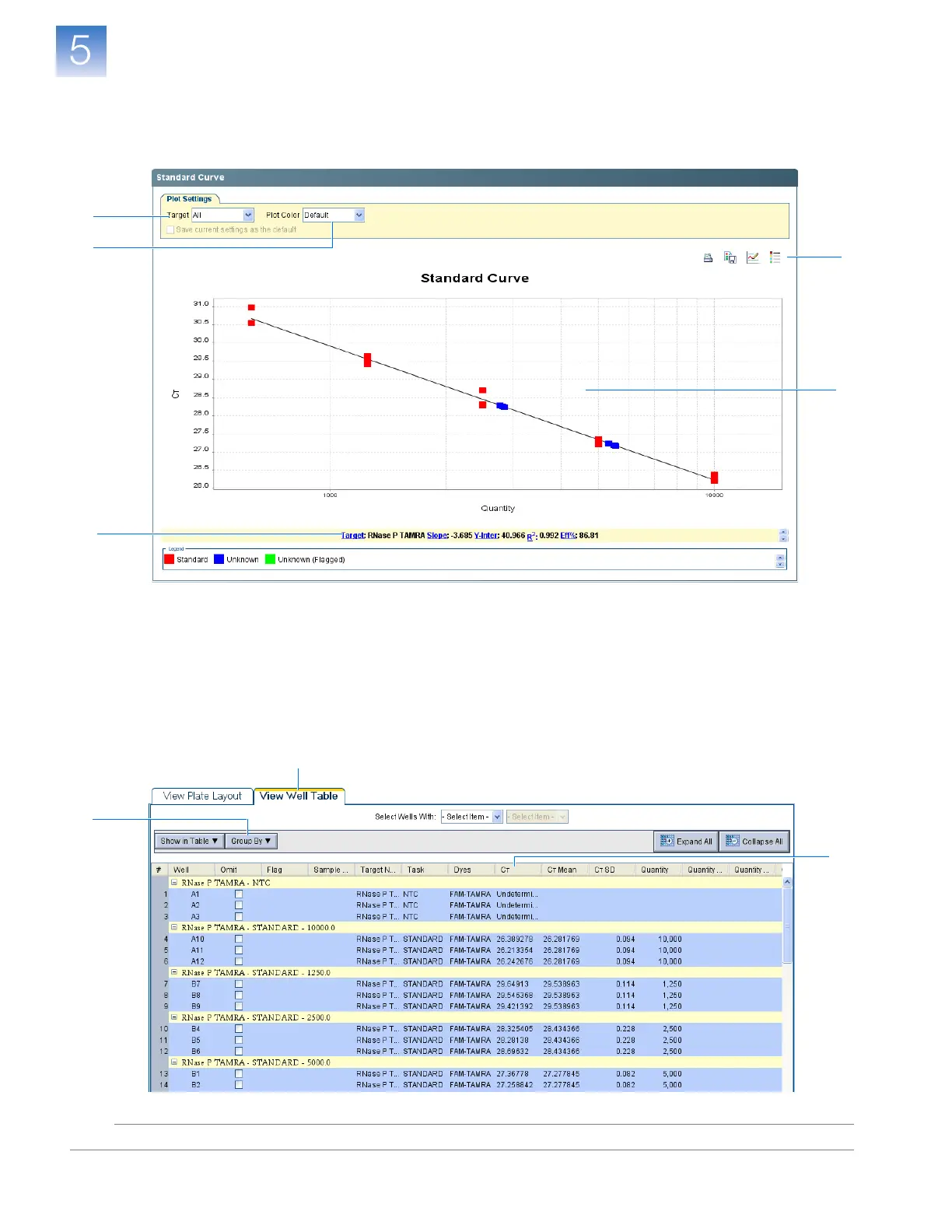The image size is (952, 1232).
Task: Open the Select Wells With dropdown
Action: [x=497, y=817]
